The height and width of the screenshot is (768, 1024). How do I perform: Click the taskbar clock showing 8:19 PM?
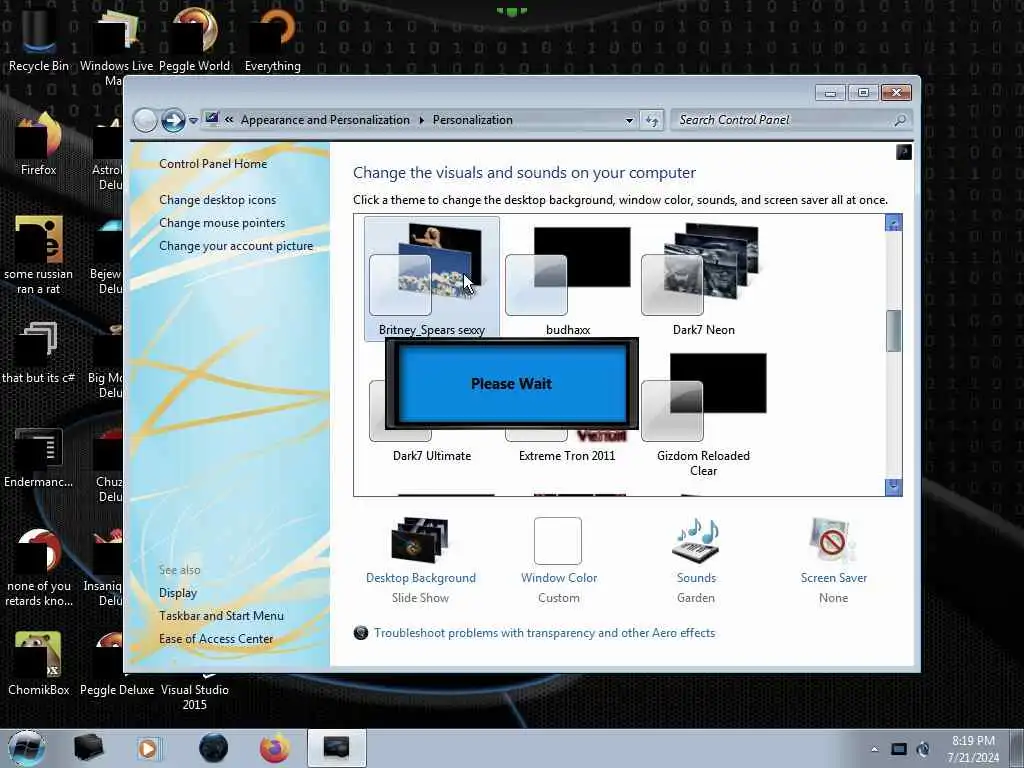click(x=973, y=749)
